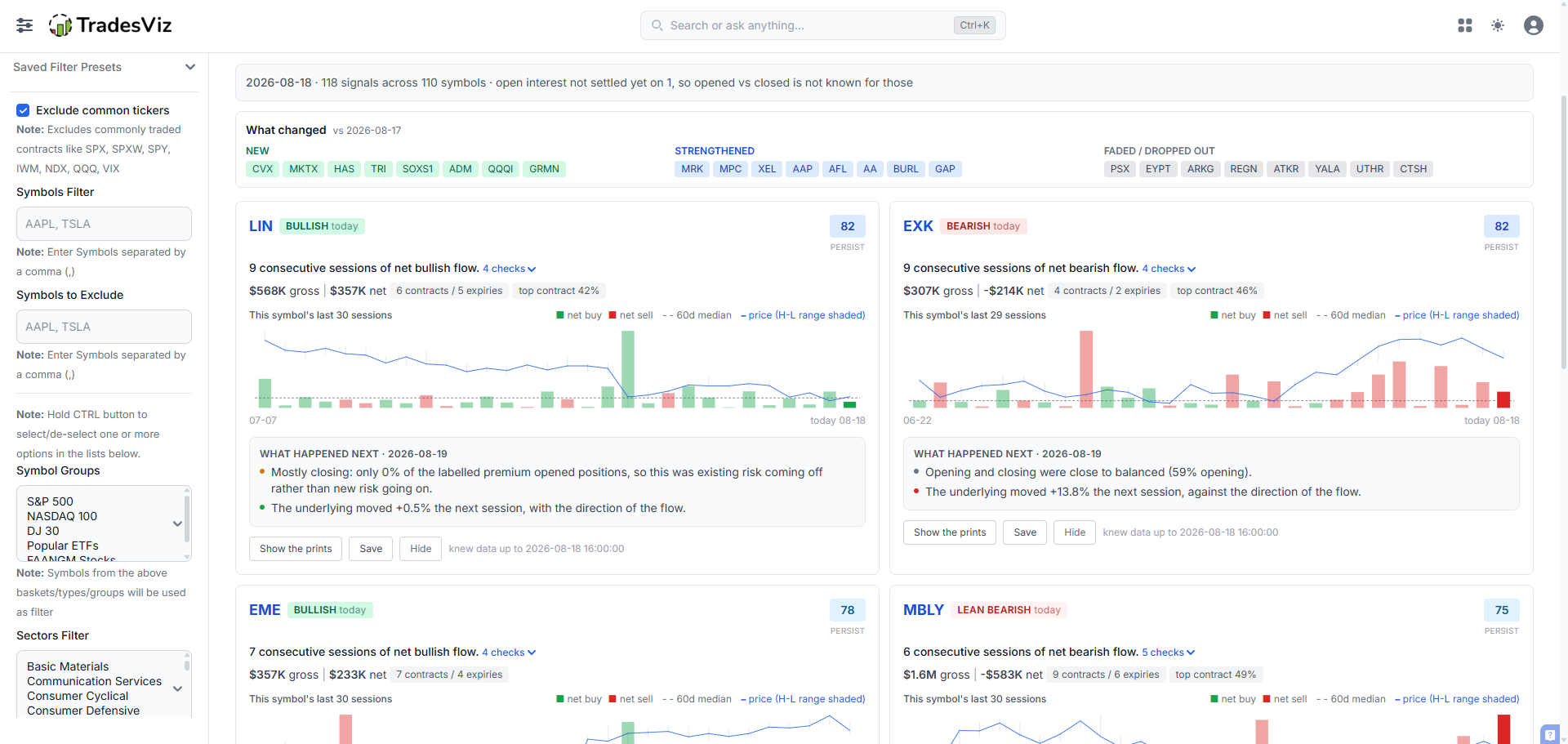The height and width of the screenshot is (744, 1568).
Task: Open the apps grid icon
Action: coord(1465,25)
